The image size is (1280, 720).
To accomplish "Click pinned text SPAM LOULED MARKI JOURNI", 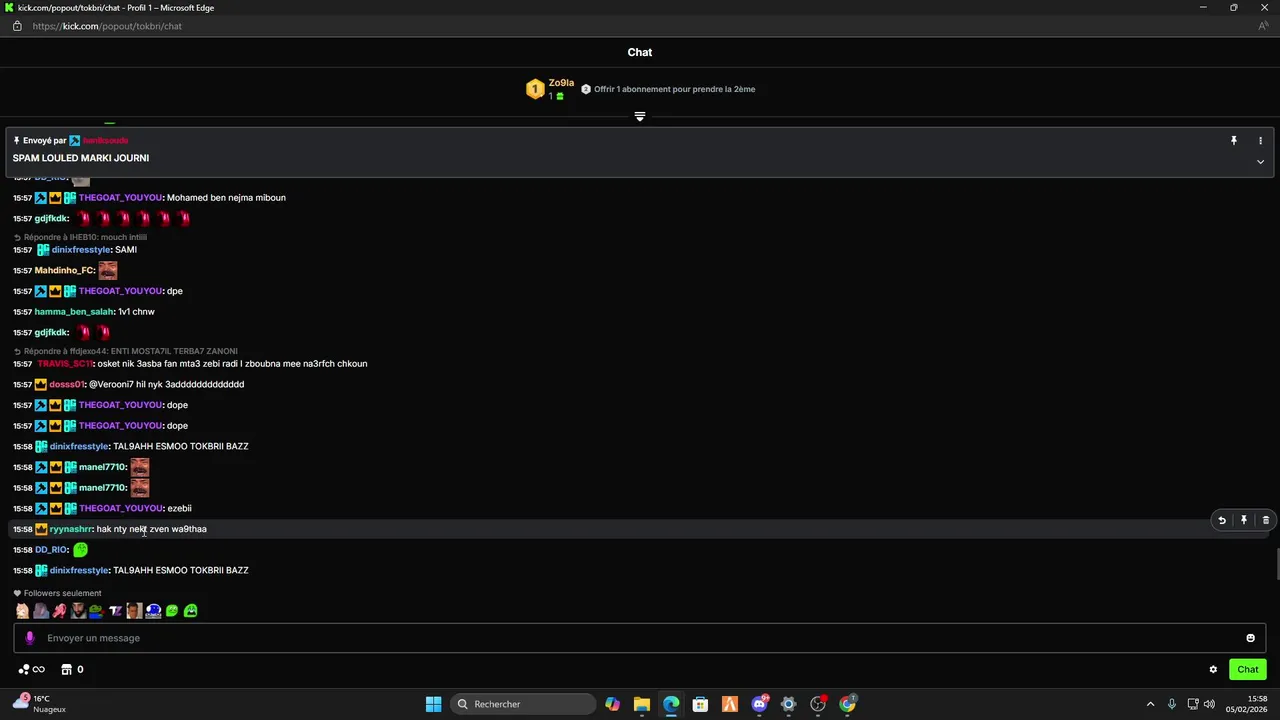I will click(81, 158).
